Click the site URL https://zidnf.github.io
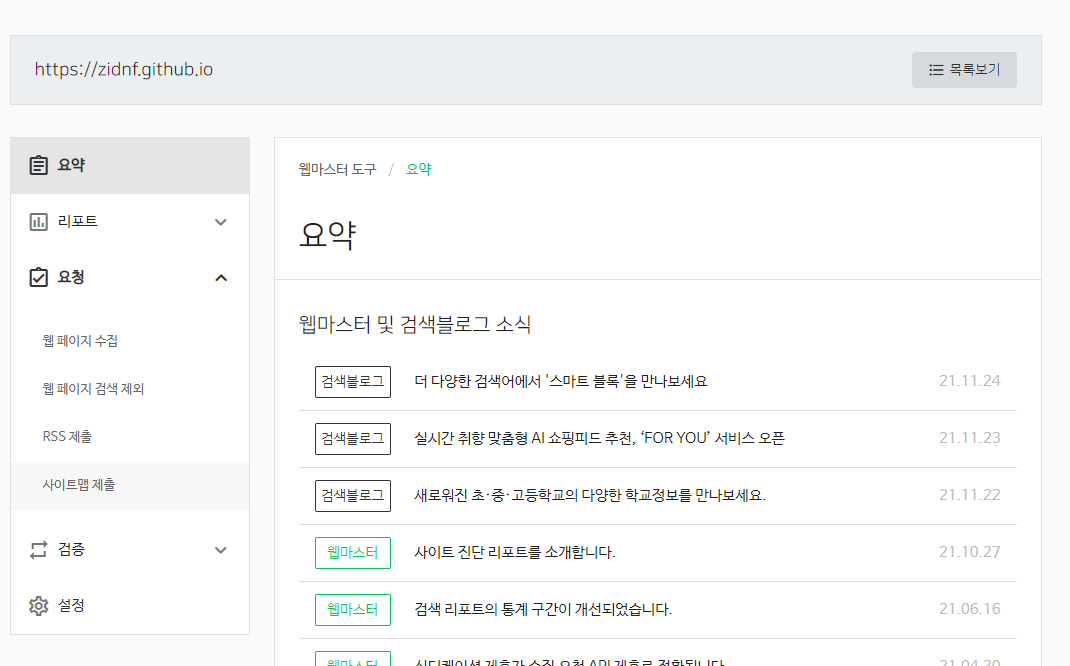Image resolution: width=1070 pixels, height=666 pixels. tap(124, 70)
